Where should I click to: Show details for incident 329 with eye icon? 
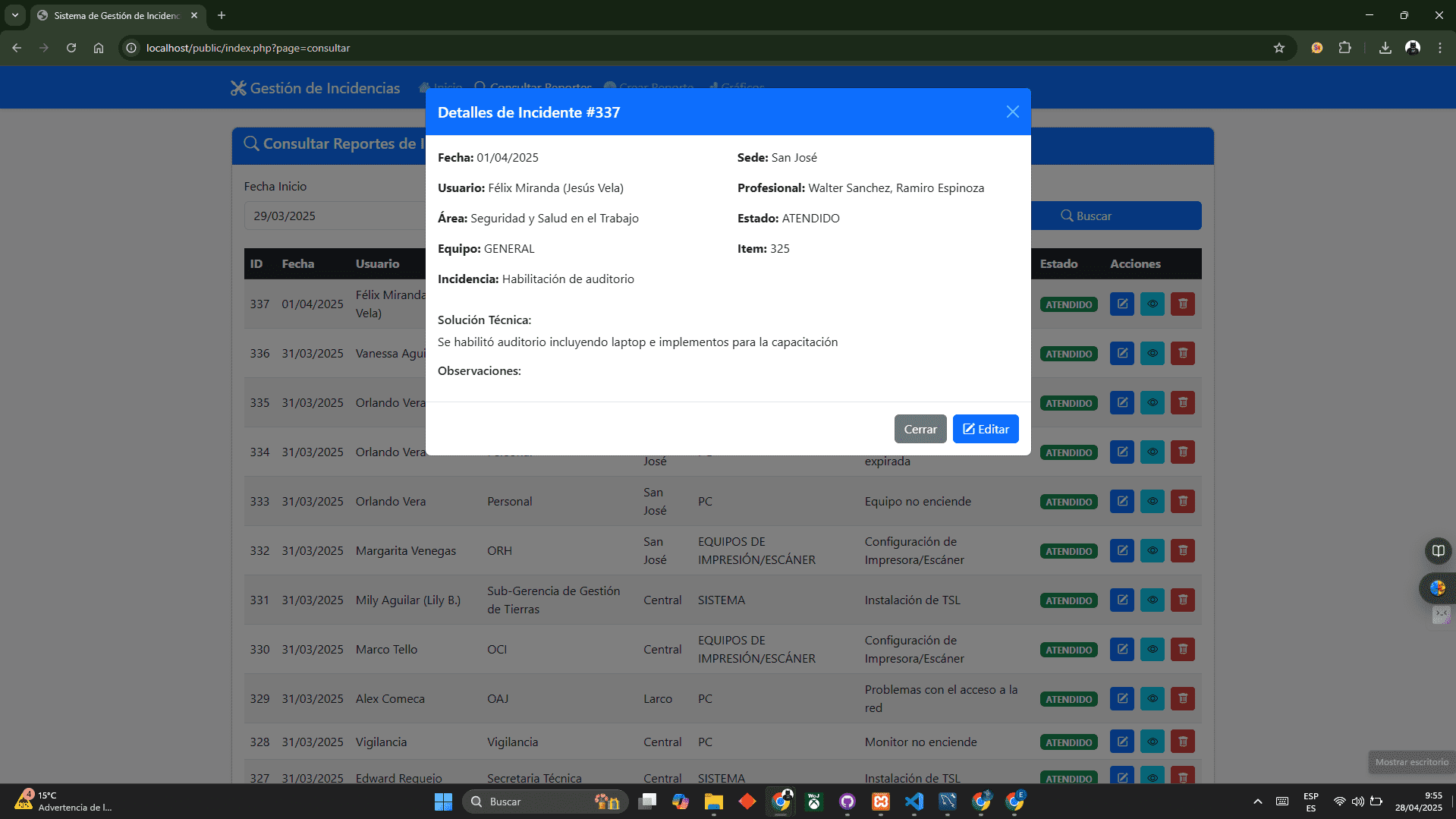1152,698
